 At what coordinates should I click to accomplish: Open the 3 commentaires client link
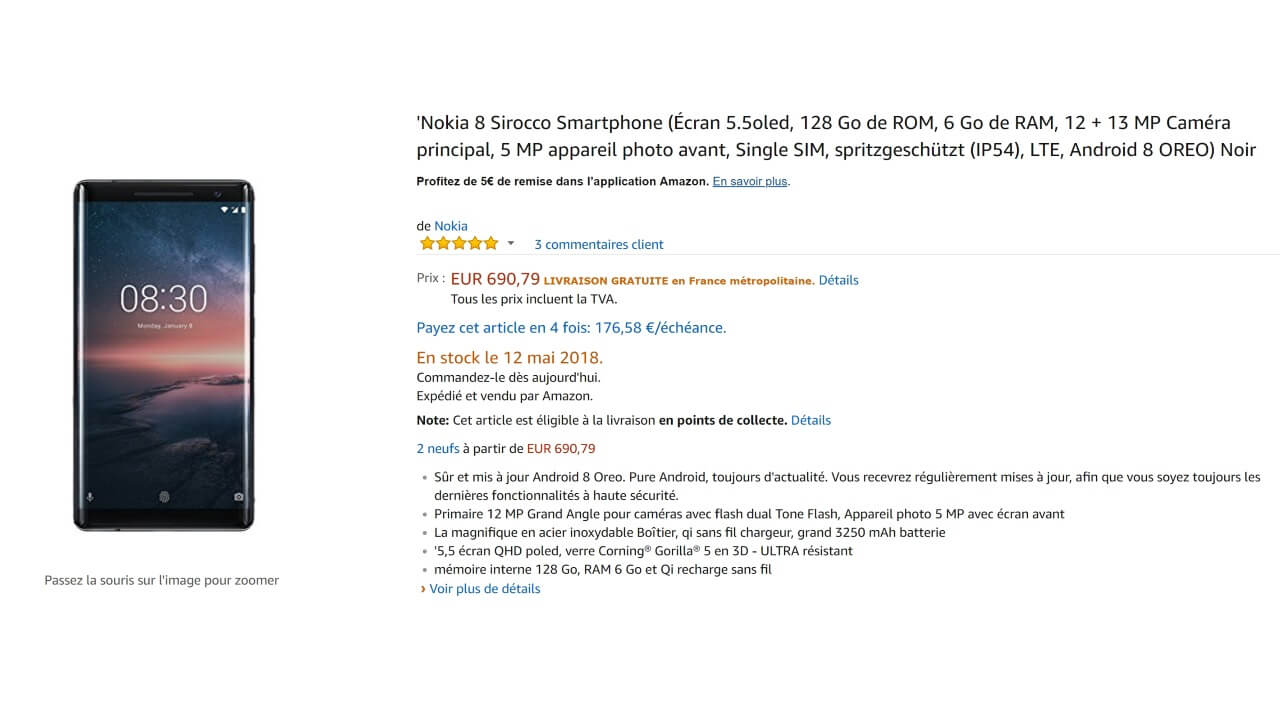(x=598, y=244)
